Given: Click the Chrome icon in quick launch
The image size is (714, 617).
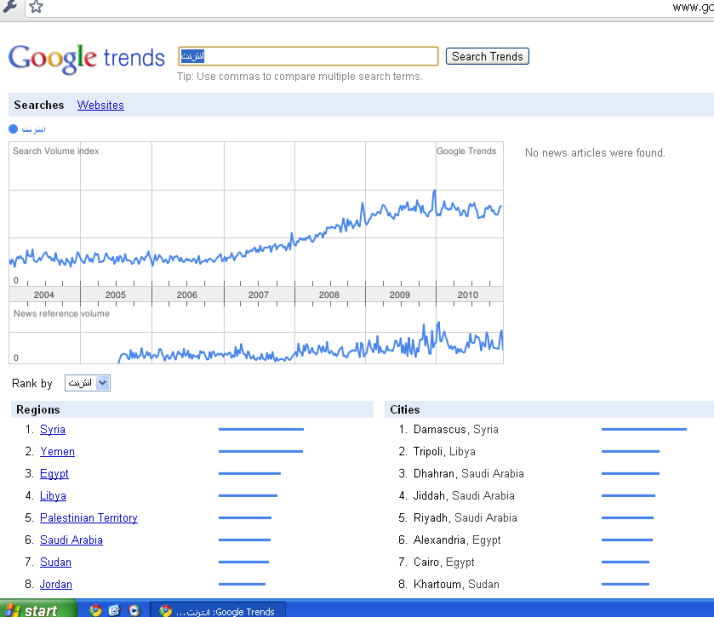Looking at the screenshot, I should [x=95, y=610].
